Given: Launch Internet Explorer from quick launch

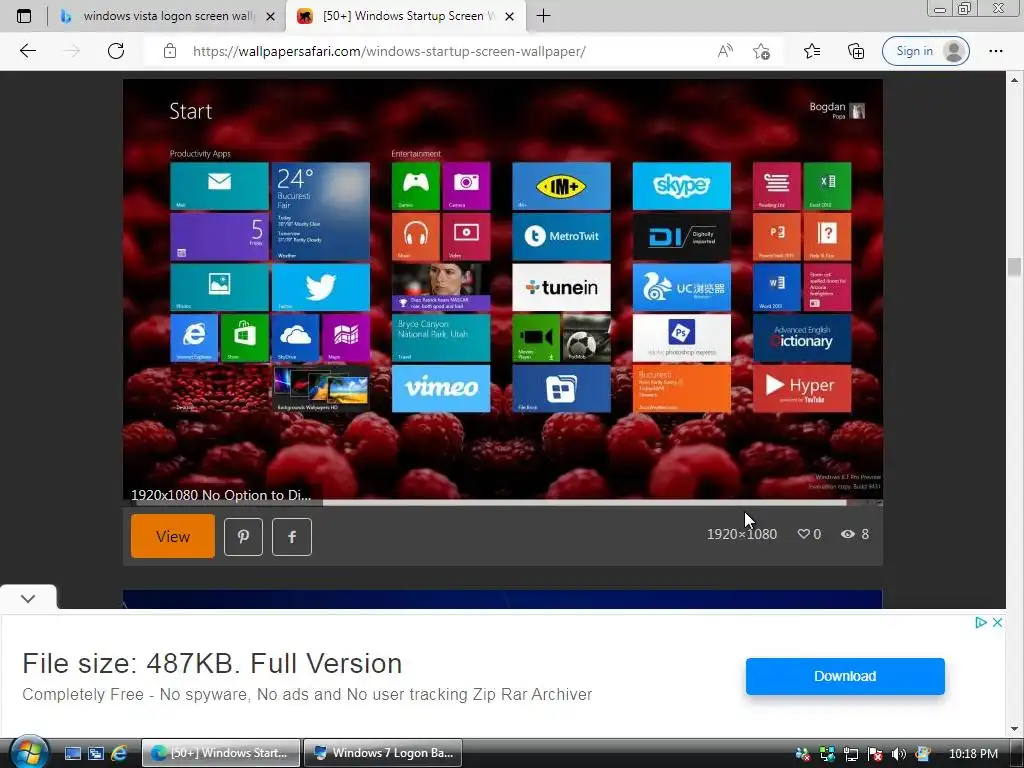Looking at the screenshot, I should coord(120,754).
